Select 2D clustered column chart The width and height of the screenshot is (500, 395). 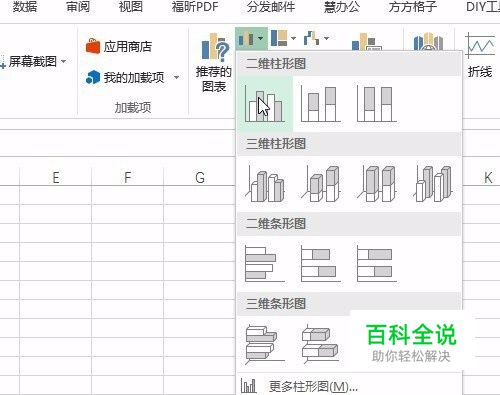pos(265,104)
